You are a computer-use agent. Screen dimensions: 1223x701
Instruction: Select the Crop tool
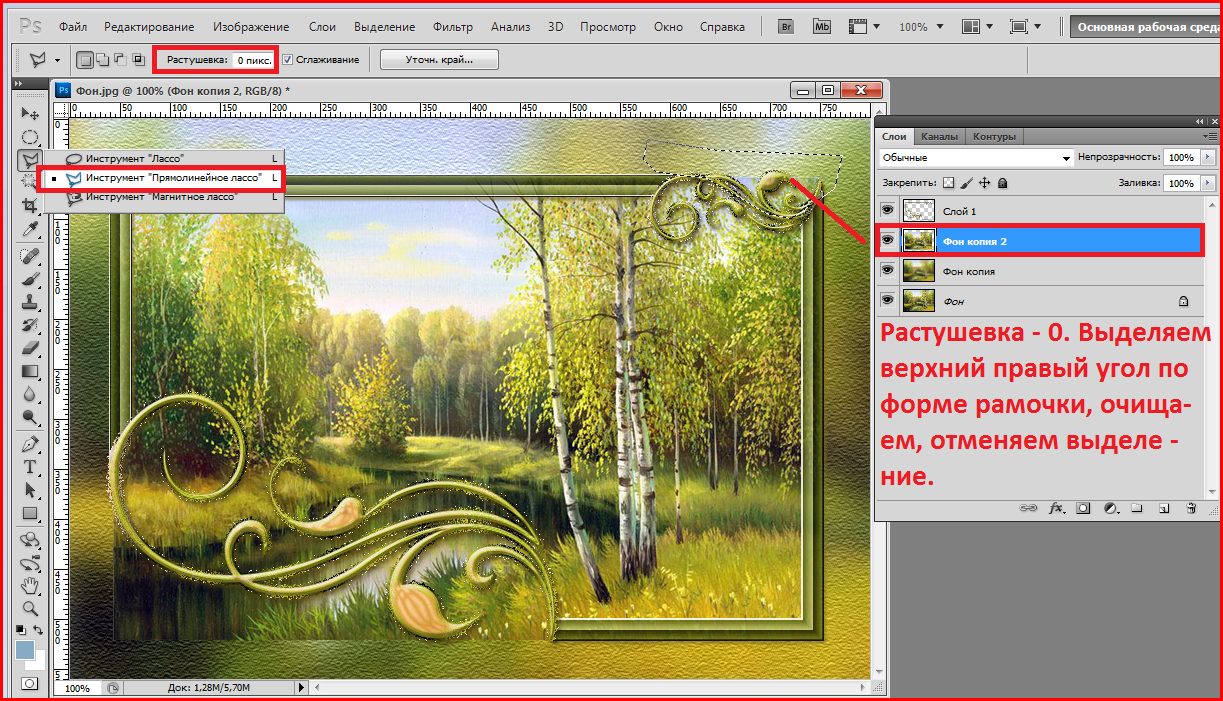tap(30, 205)
